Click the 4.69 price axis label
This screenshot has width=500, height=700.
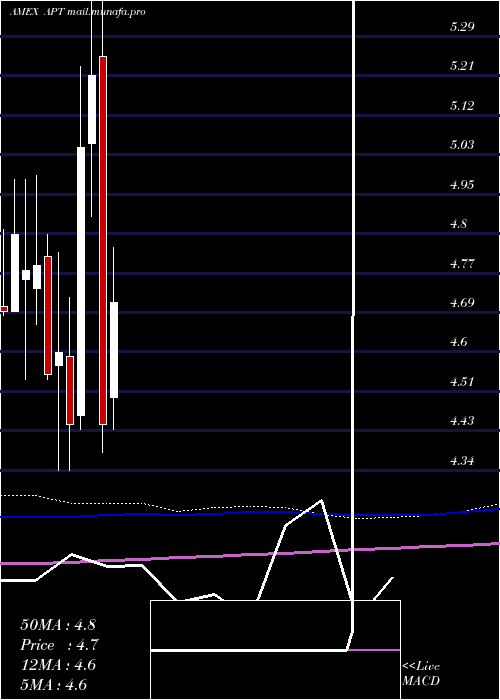(462, 303)
